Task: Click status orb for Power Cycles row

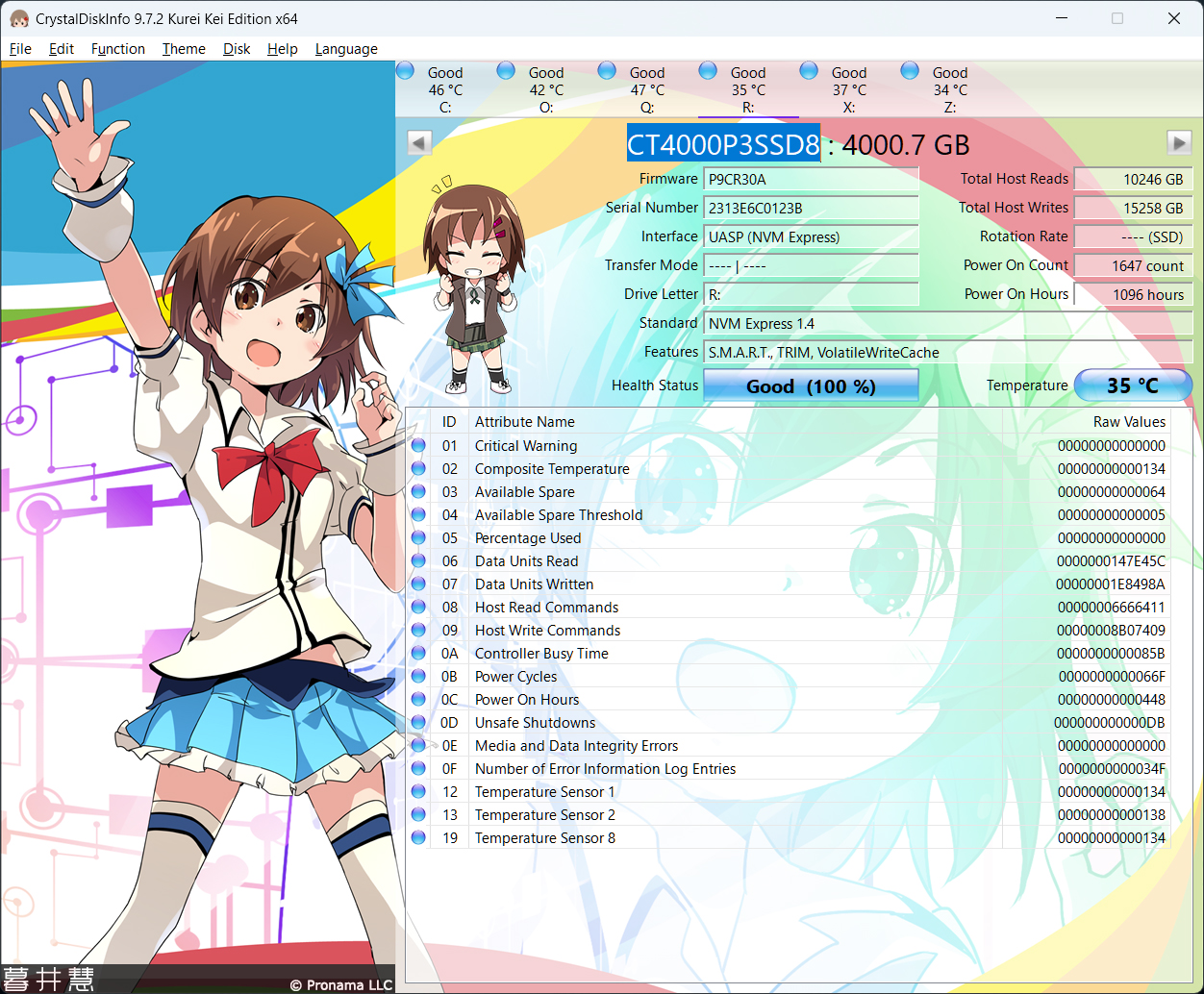Action: pyautogui.click(x=418, y=677)
